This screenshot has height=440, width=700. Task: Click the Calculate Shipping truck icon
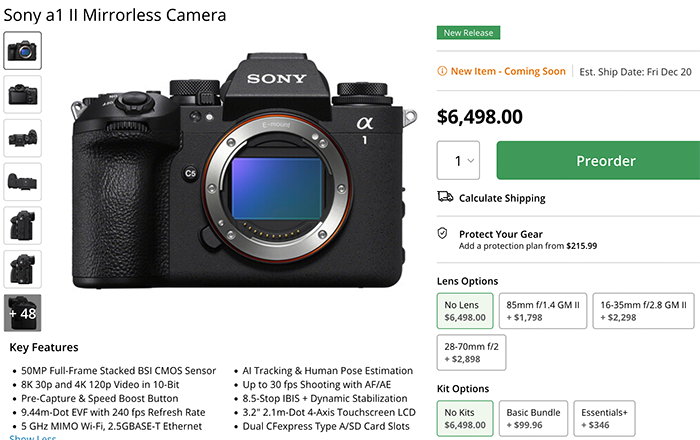[x=445, y=198]
